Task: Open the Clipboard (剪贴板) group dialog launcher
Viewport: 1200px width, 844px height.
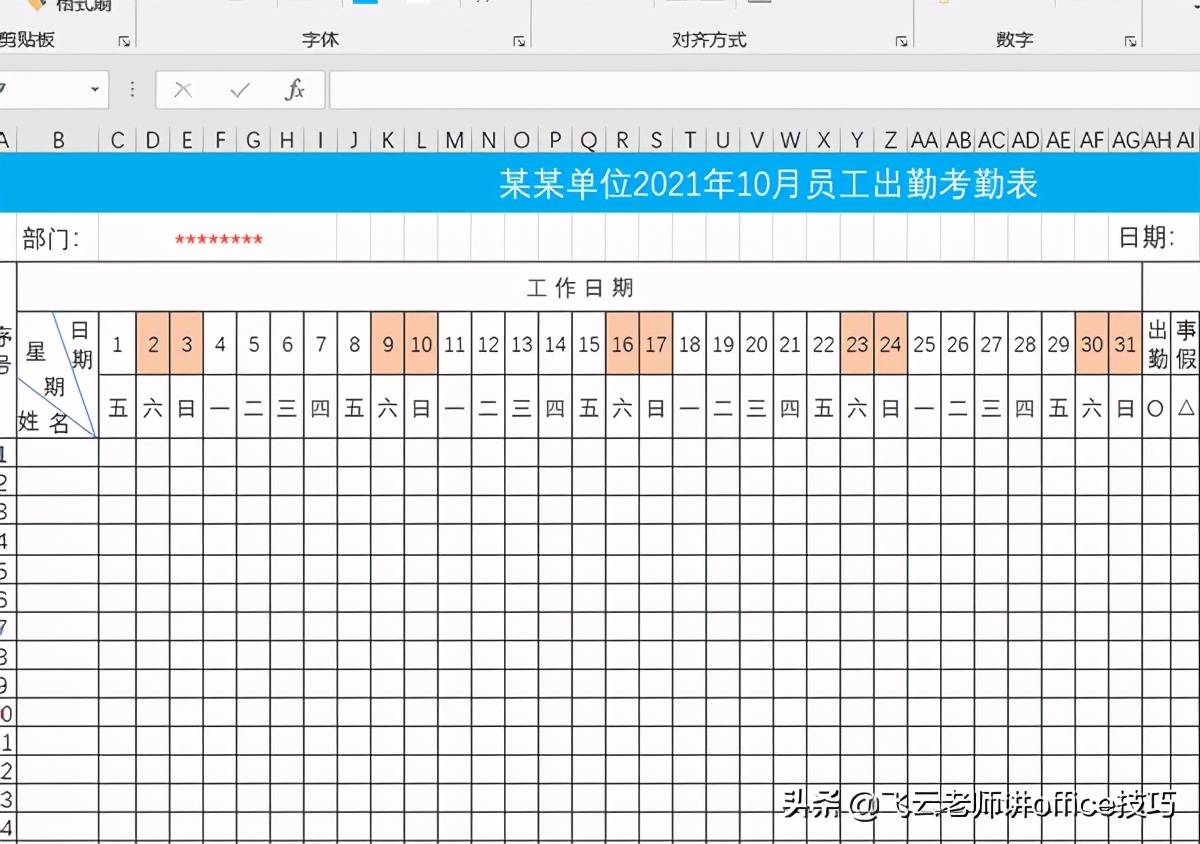Action: 122,41
